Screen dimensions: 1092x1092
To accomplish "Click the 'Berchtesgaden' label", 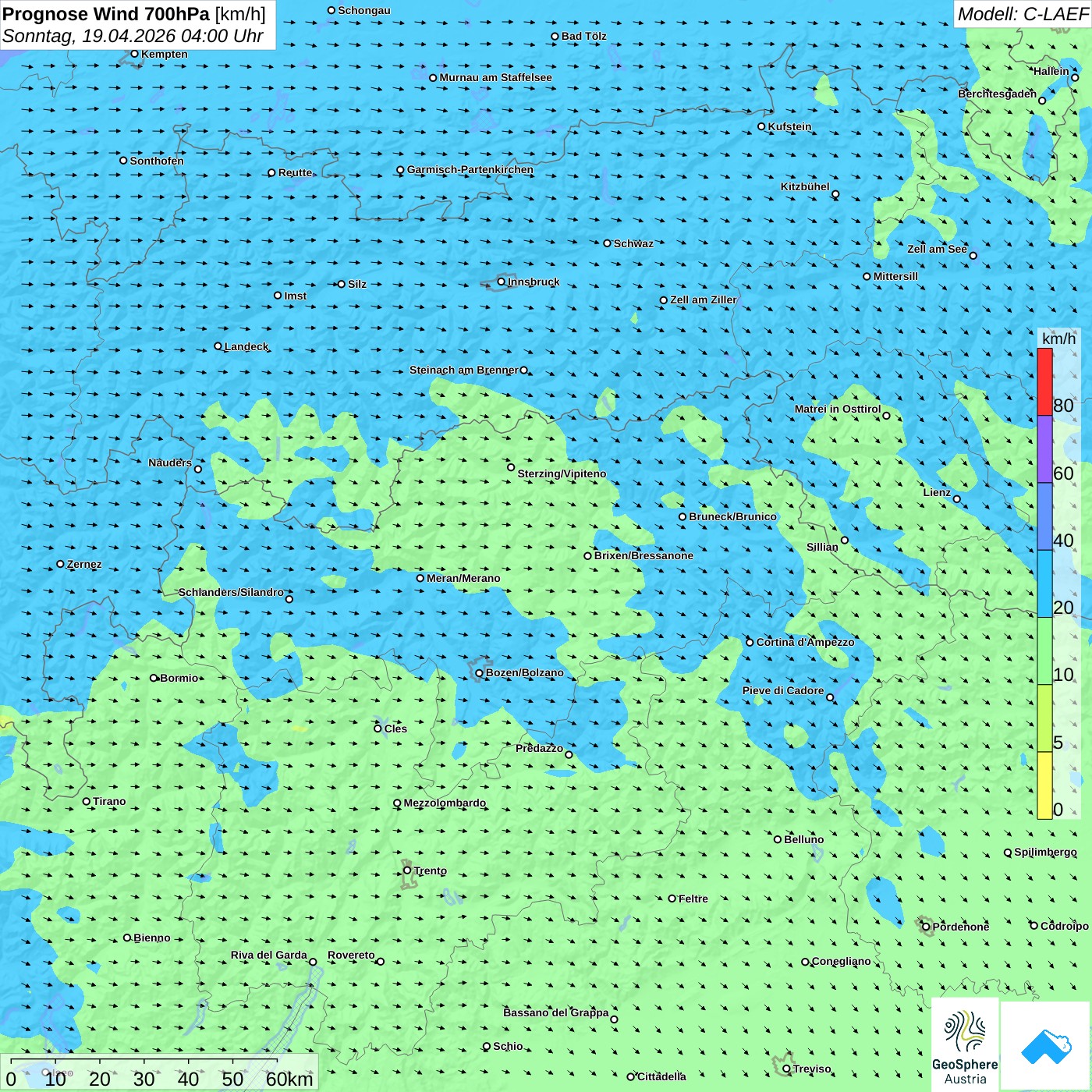I will click(x=998, y=94).
